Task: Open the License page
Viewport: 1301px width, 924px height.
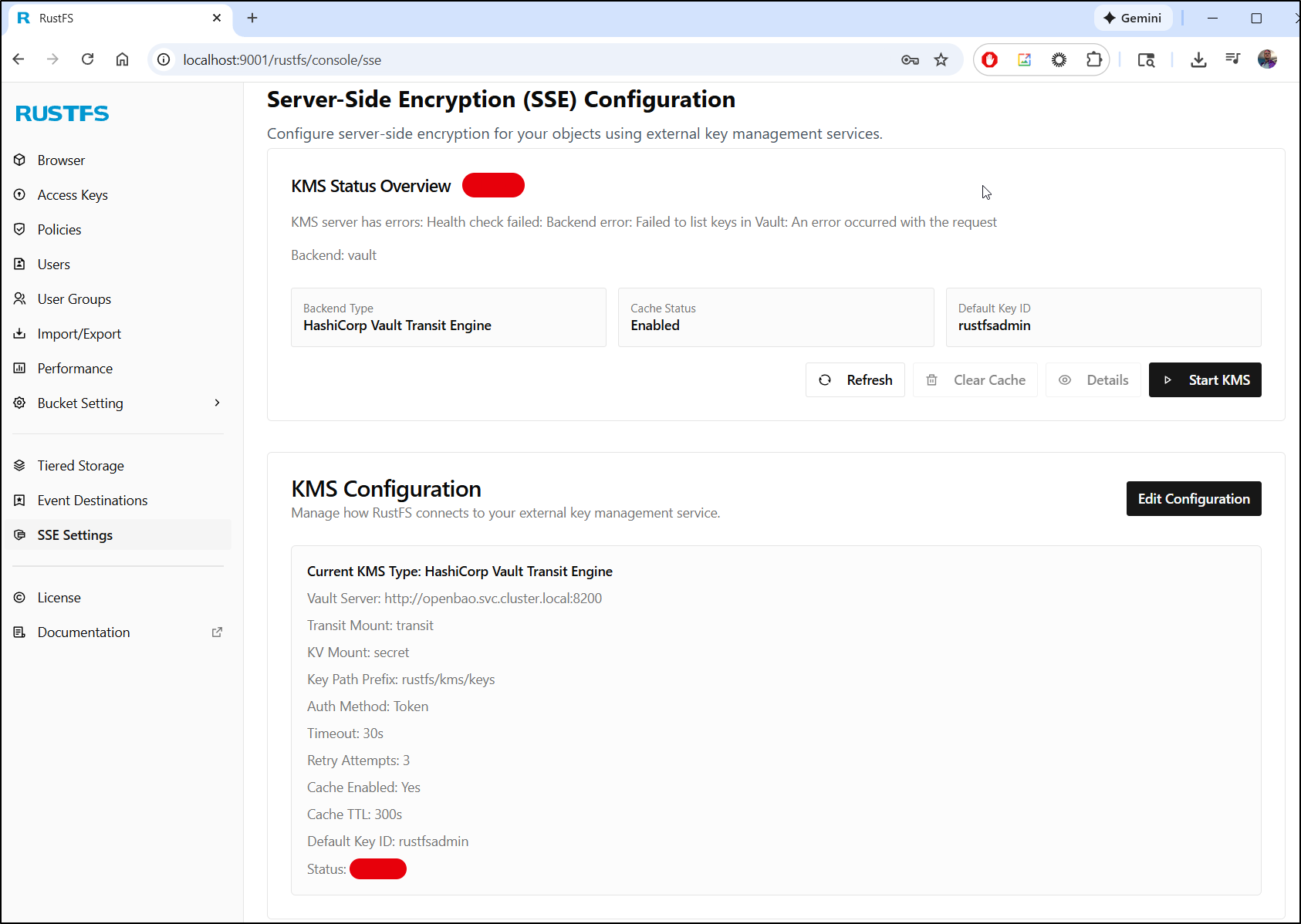Action: click(x=59, y=598)
